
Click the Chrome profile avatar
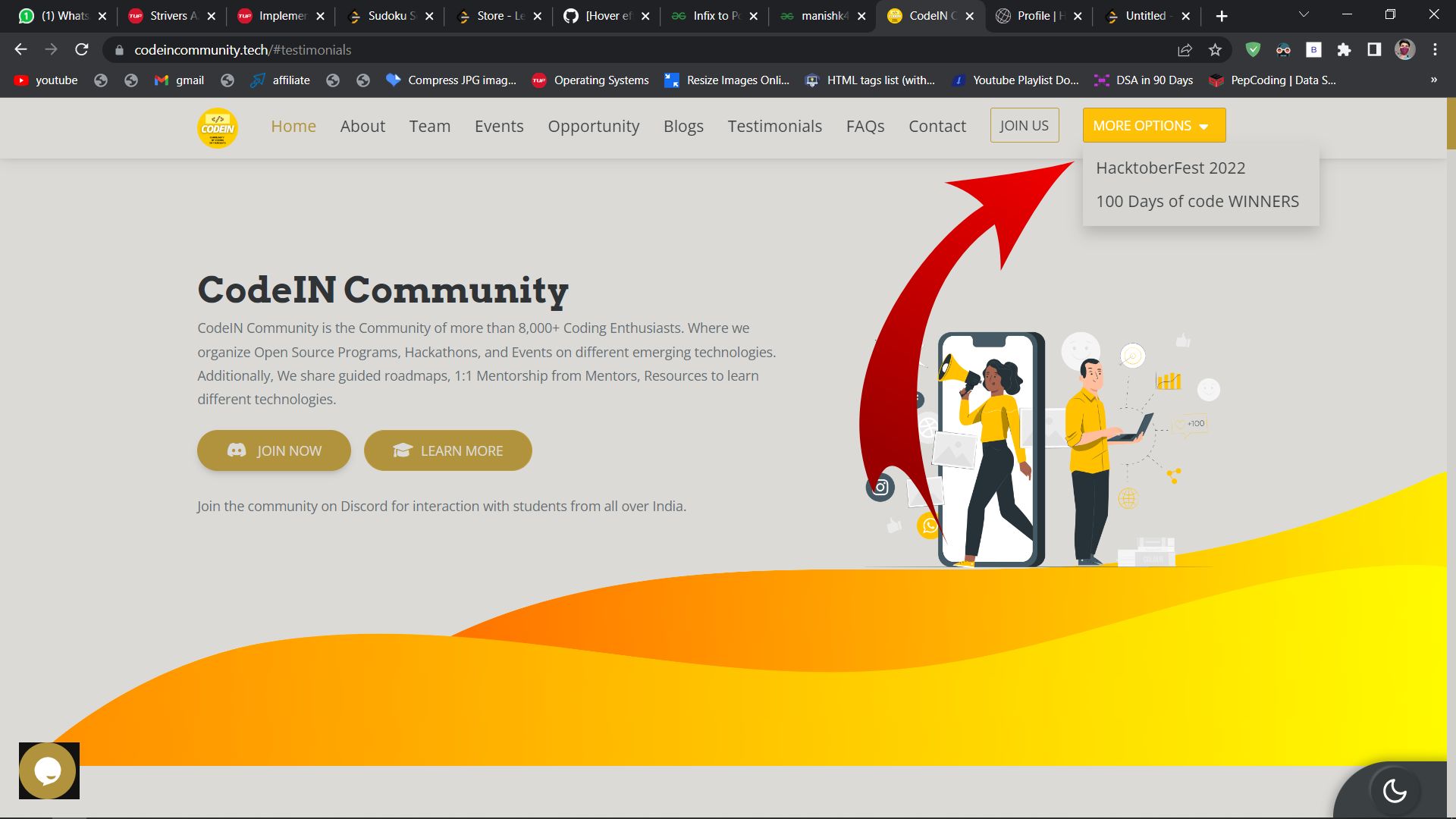1405,49
